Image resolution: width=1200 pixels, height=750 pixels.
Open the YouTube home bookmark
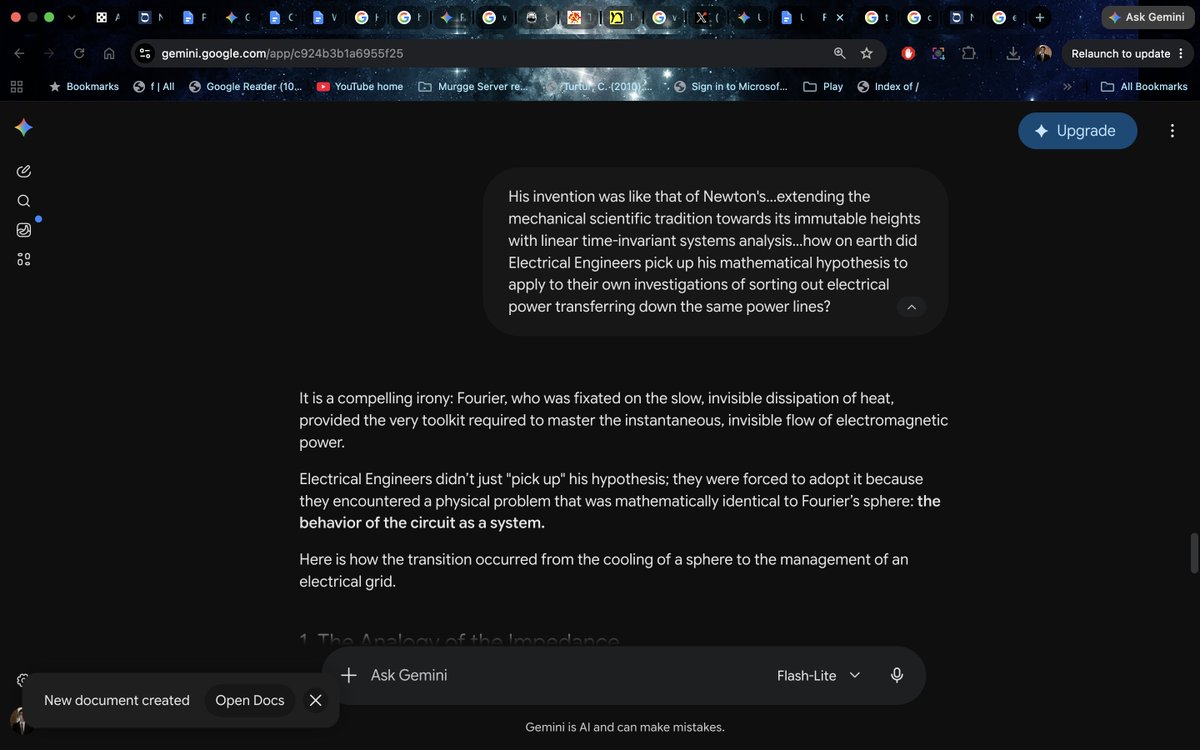(x=359, y=87)
